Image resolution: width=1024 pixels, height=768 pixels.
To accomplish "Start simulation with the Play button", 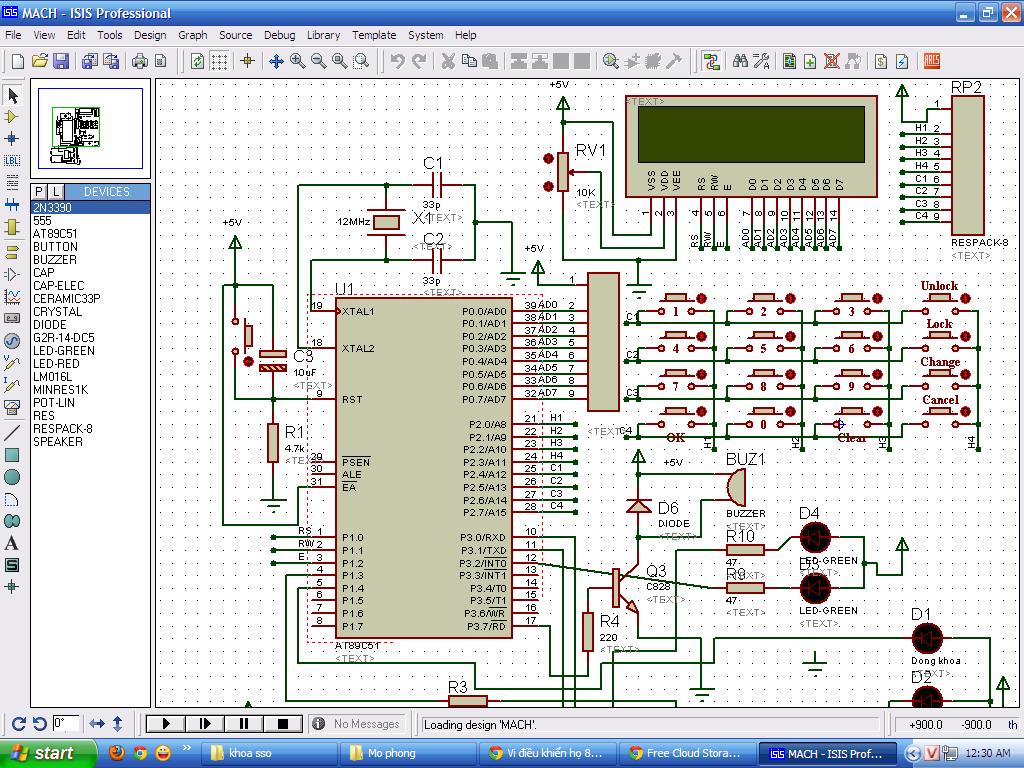I will [x=166, y=724].
